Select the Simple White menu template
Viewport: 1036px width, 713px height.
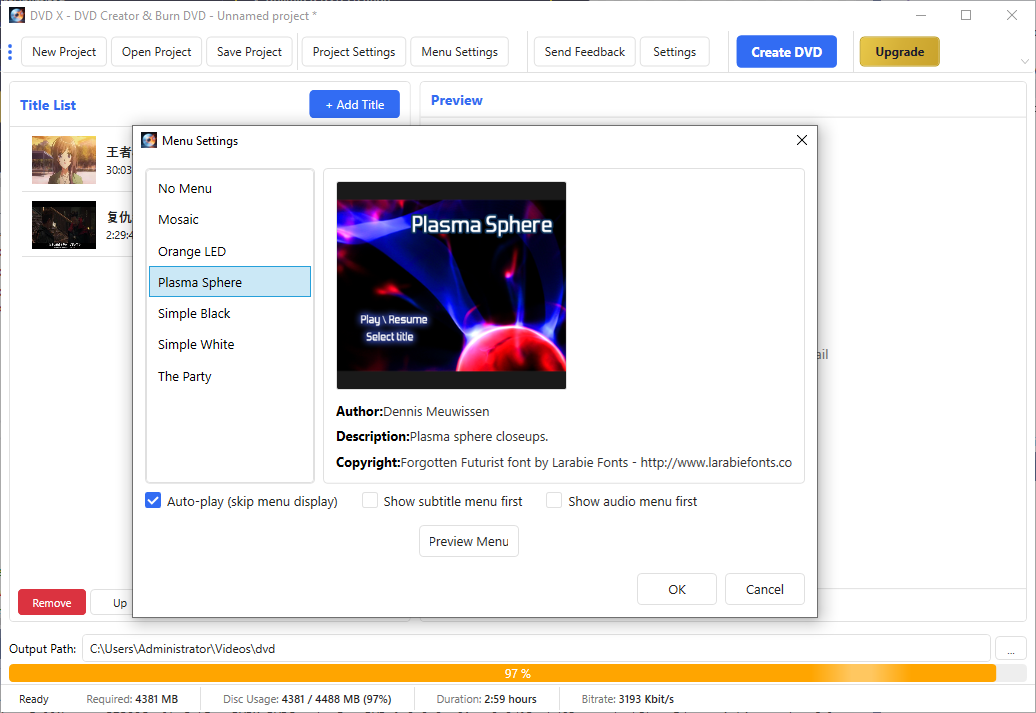click(230, 344)
